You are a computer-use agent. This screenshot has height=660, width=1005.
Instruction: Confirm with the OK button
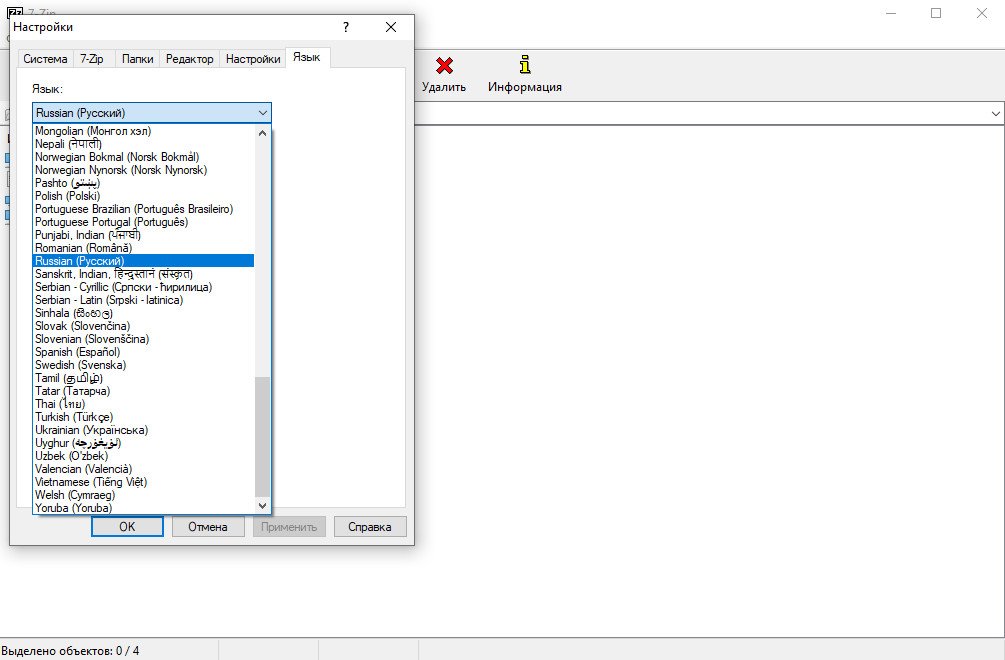click(x=128, y=527)
